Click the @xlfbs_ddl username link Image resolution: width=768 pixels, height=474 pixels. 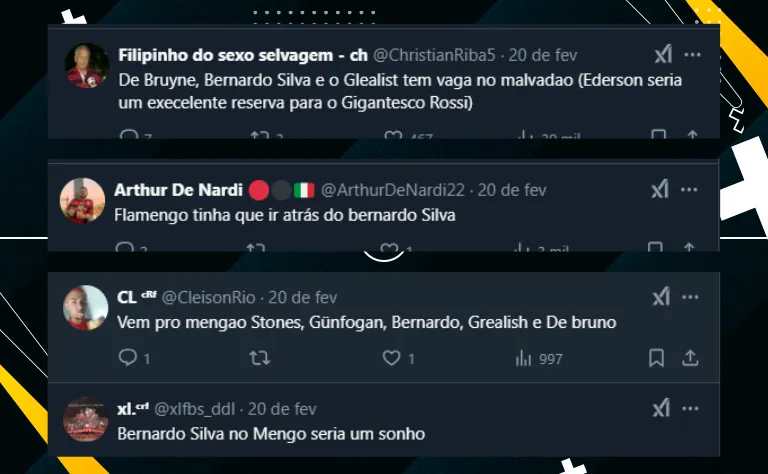196,408
